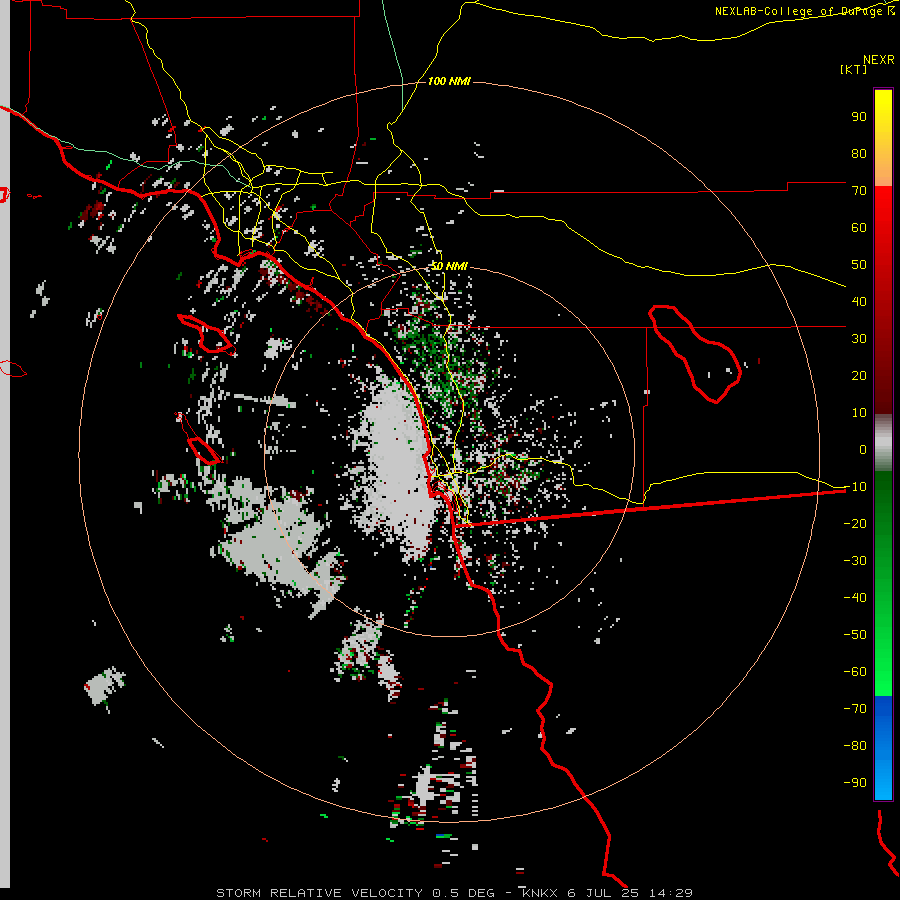The width and height of the screenshot is (900, 900).
Task: Click the positive 80 knot scale label
Action: (x=859, y=153)
